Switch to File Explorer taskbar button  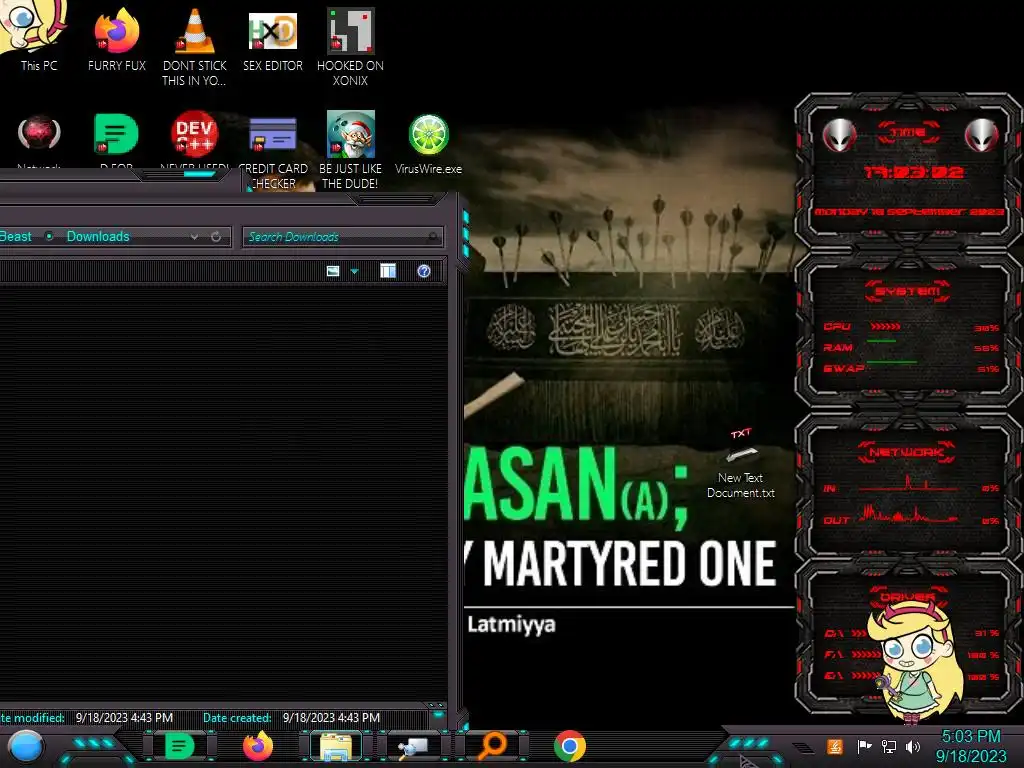pos(336,747)
